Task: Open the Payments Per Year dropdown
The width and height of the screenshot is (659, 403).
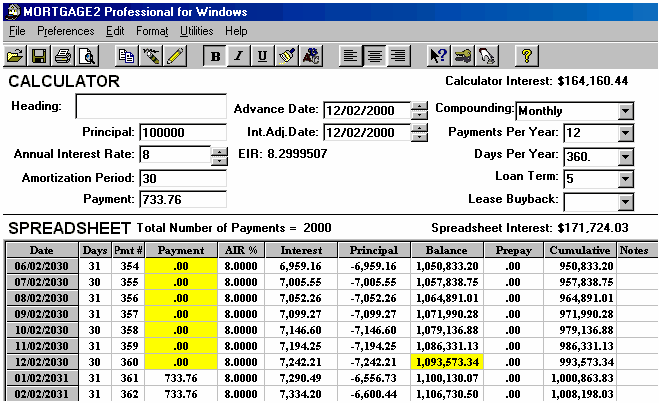Action: [x=626, y=133]
